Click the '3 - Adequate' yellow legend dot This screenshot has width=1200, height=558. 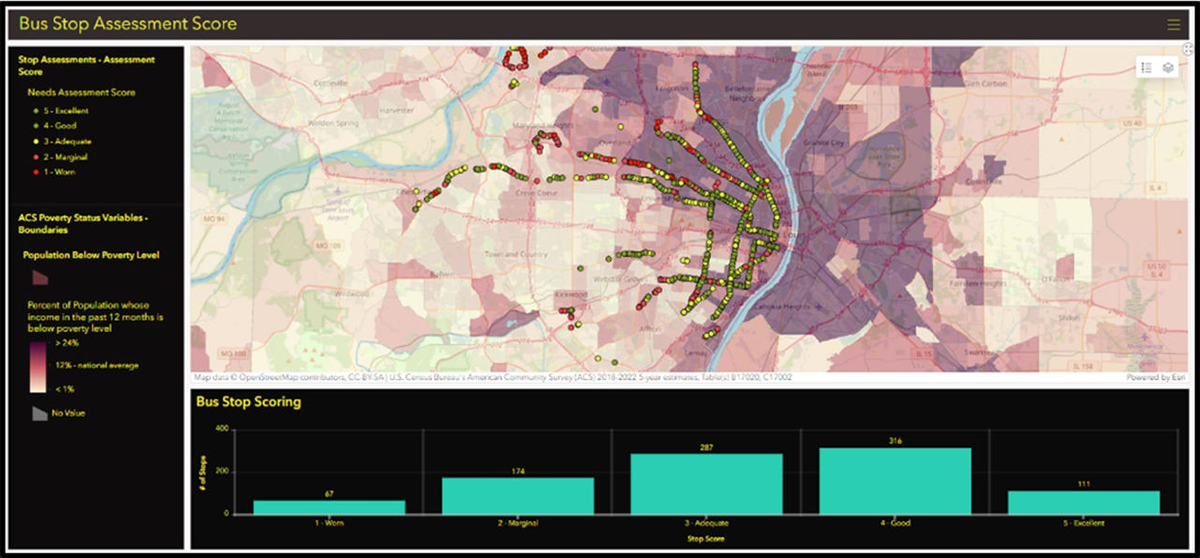pos(37,141)
